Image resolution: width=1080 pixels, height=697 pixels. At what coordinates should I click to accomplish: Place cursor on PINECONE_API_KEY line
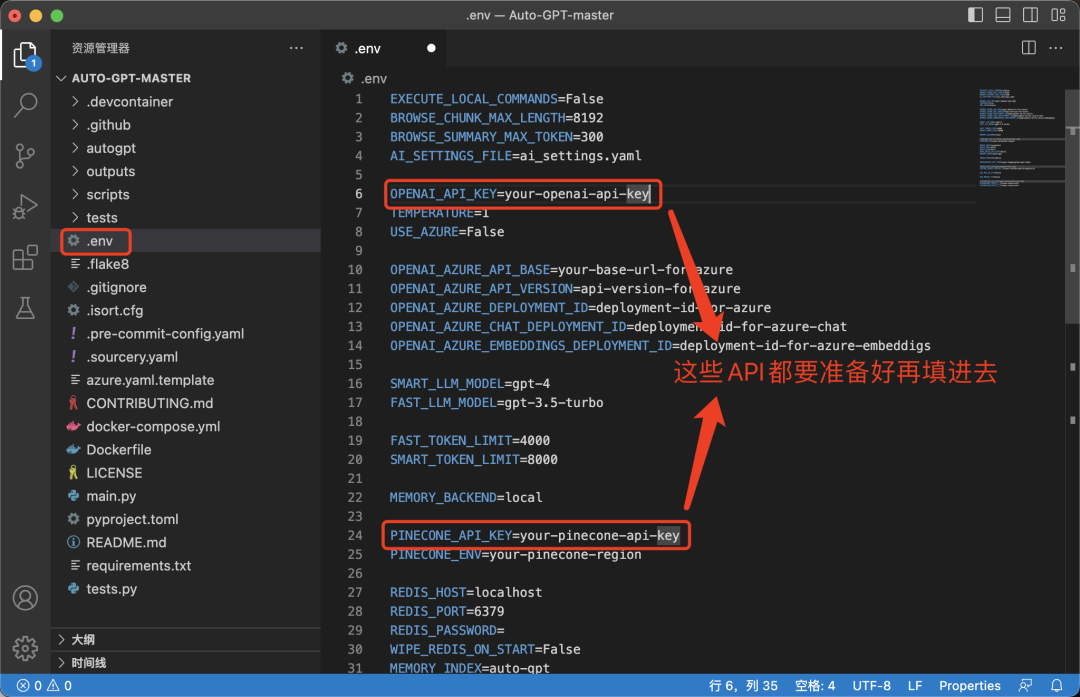pos(534,535)
